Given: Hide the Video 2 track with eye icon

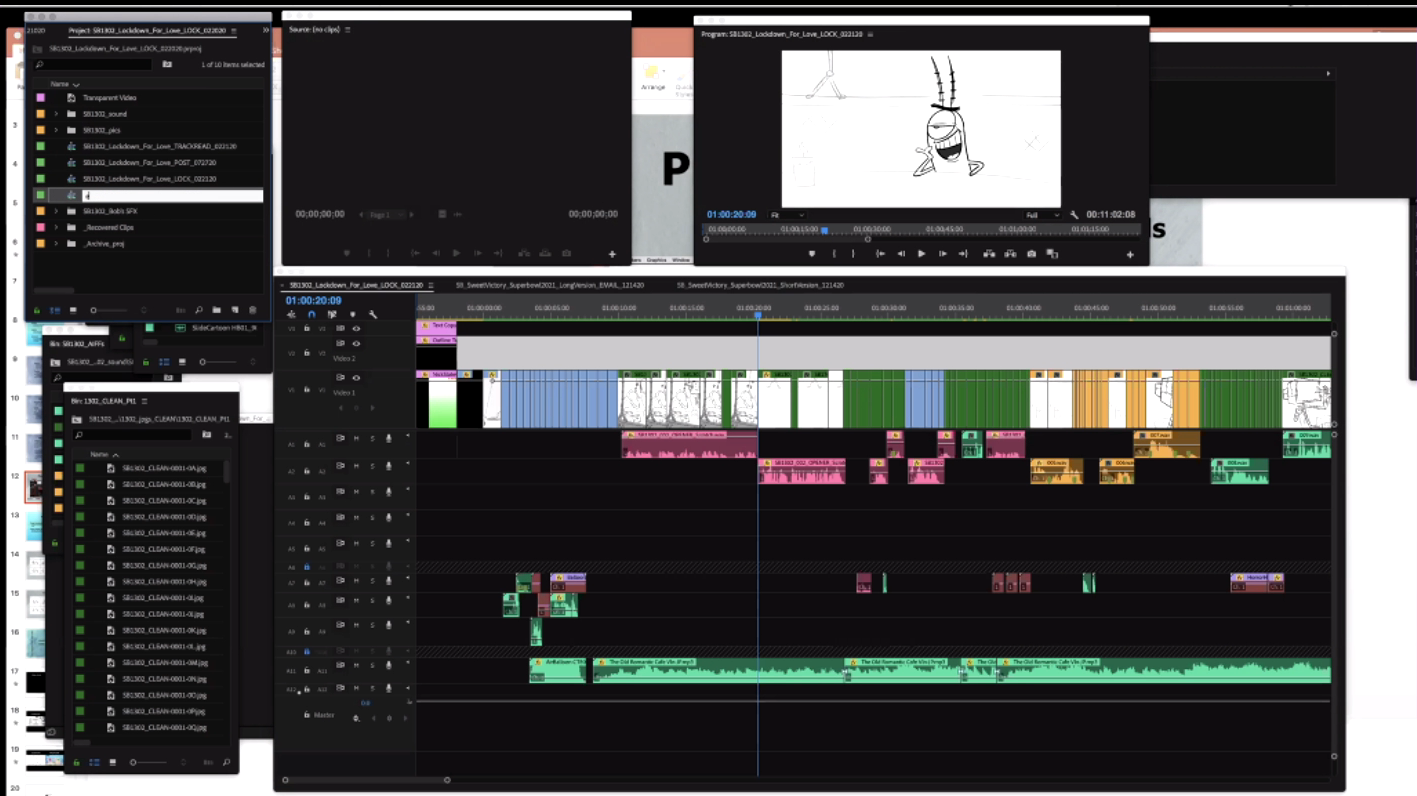Looking at the screenshot, I should [x=356, y=343].
